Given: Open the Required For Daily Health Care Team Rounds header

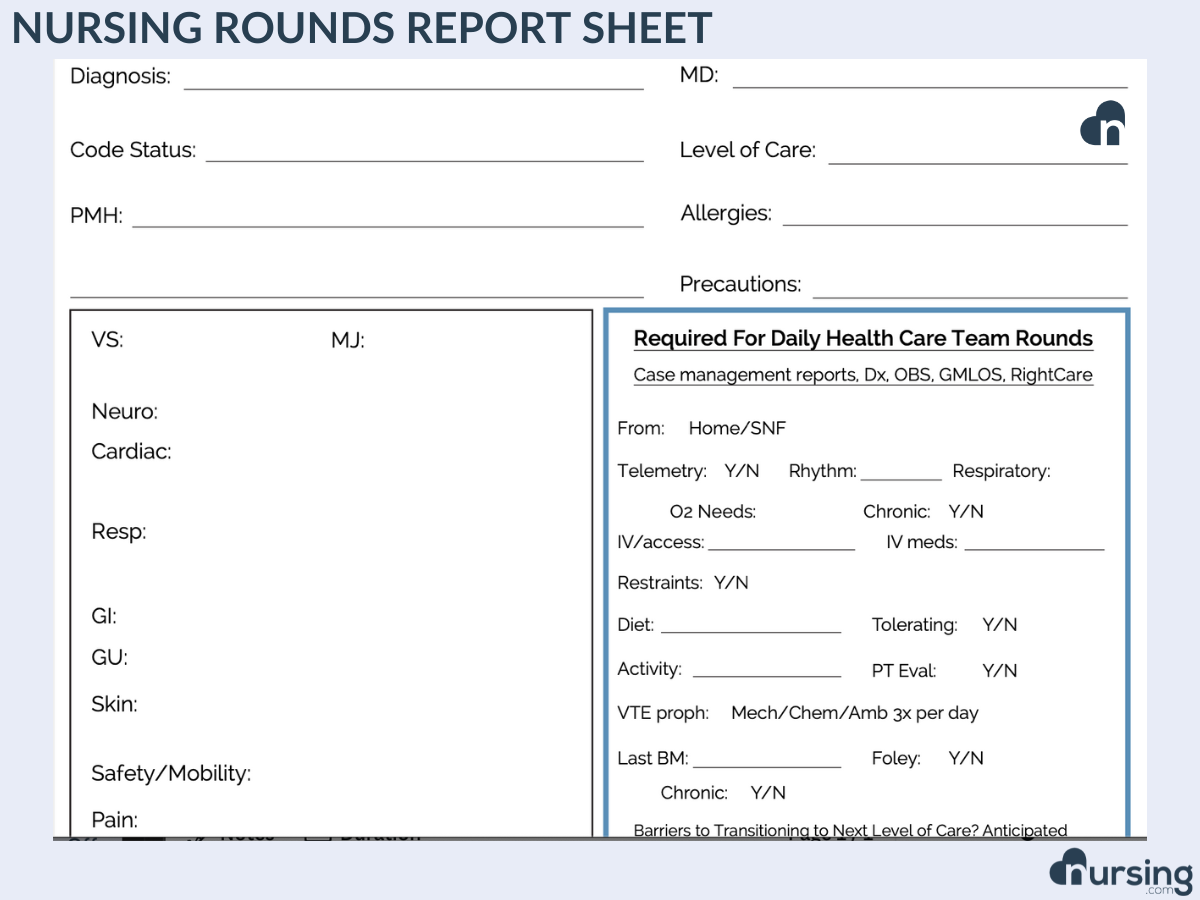Looking at the screenshot, I should [863, 338].
